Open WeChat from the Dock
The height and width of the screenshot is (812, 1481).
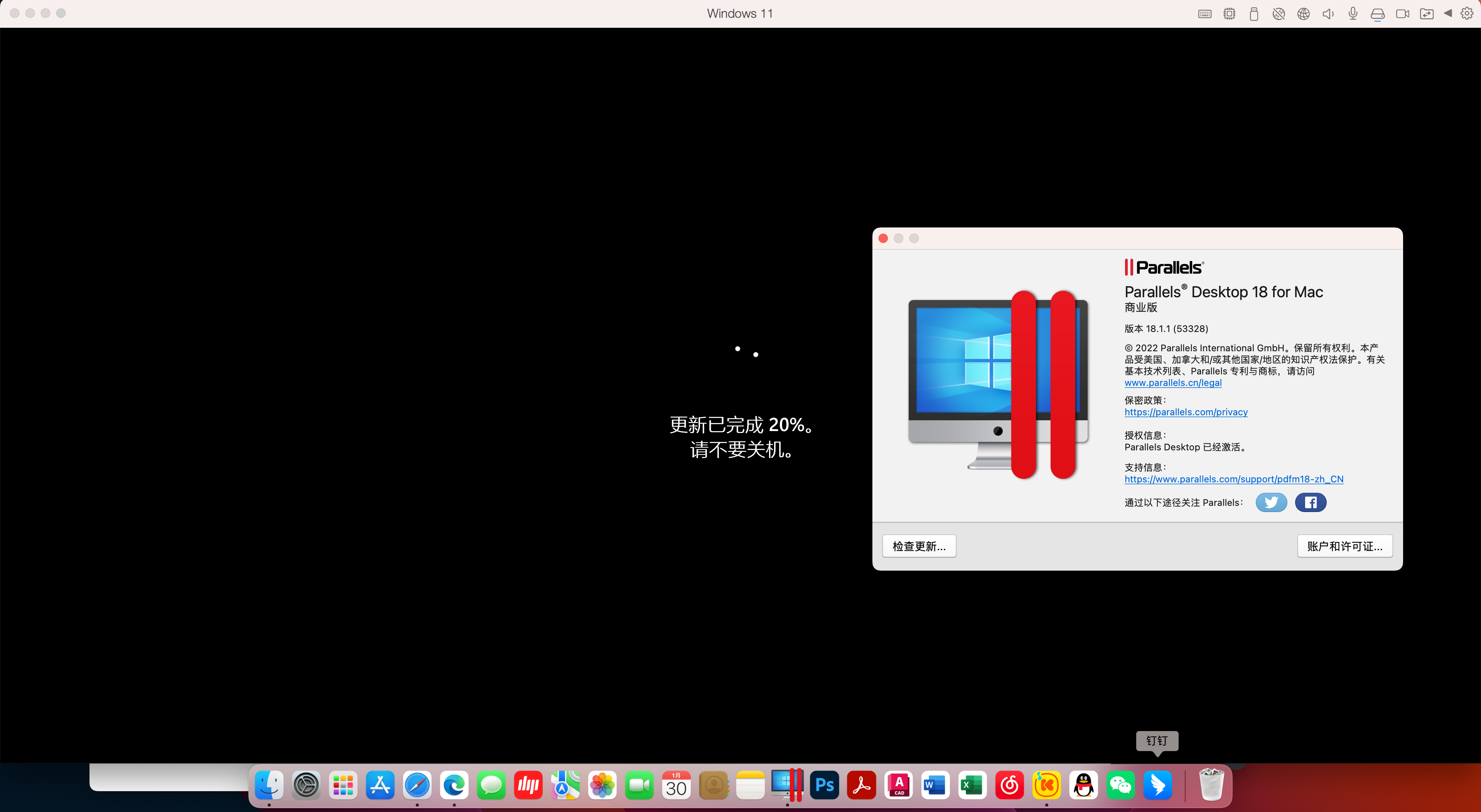1120,785
